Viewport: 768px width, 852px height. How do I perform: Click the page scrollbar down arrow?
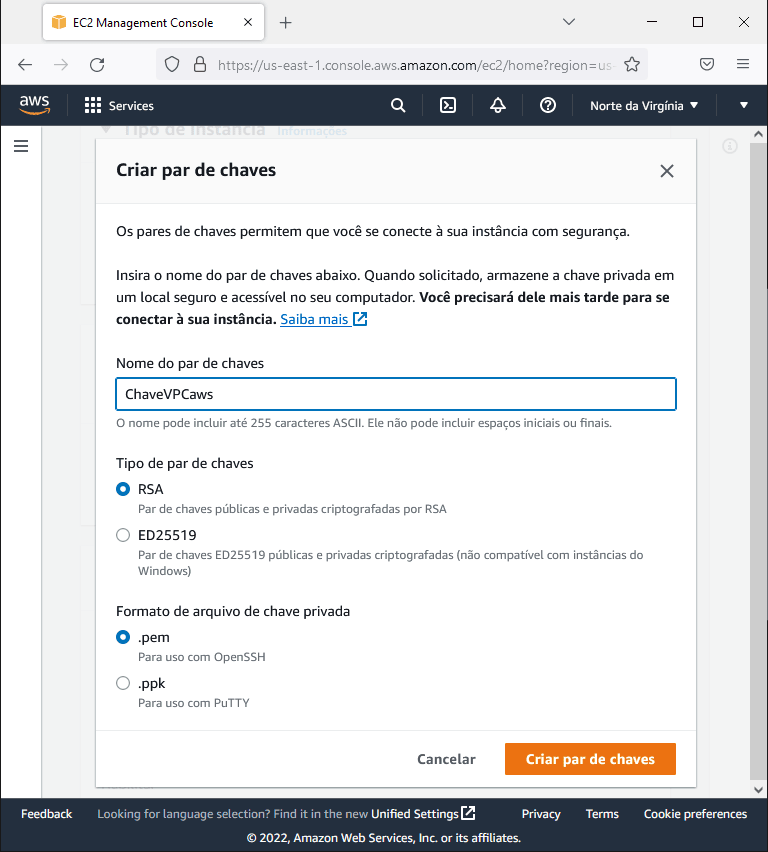pyautogui.click(x=758, y=790)
